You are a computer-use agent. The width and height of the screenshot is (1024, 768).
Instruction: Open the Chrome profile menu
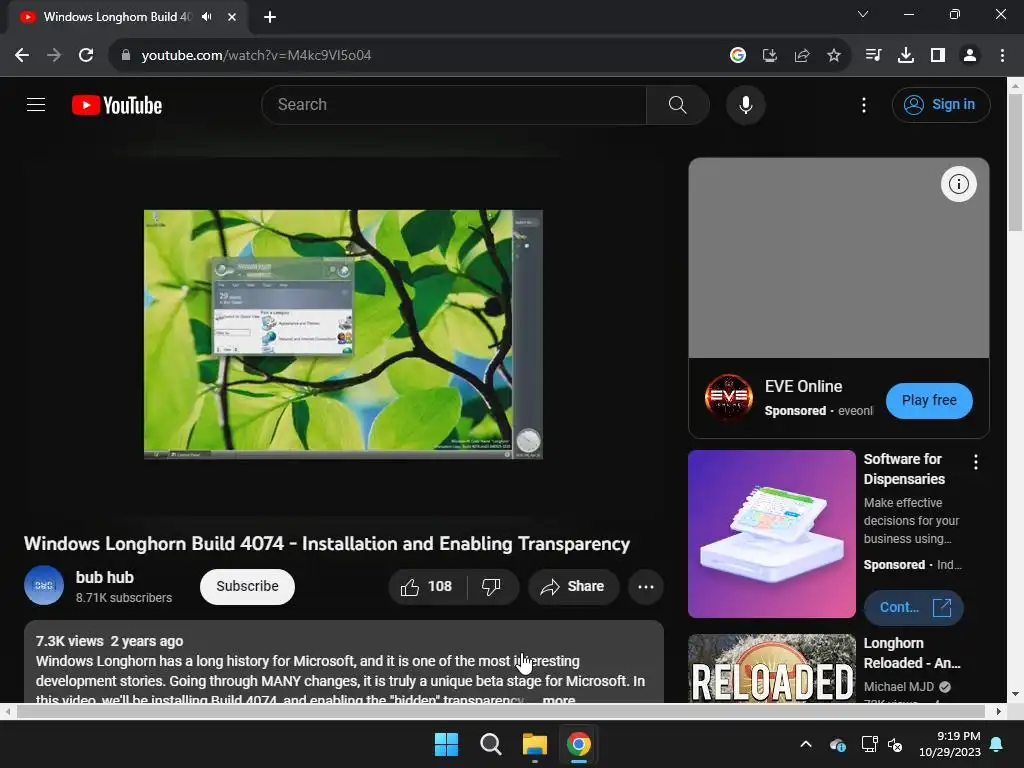click(970, 56)
